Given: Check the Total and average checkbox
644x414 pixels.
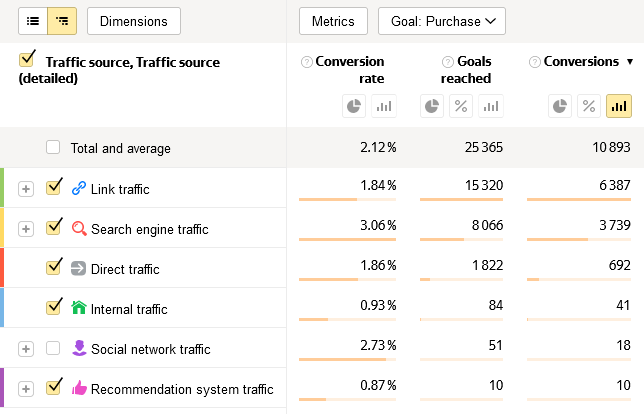Looking at the screenshot, I should [53, 148].
